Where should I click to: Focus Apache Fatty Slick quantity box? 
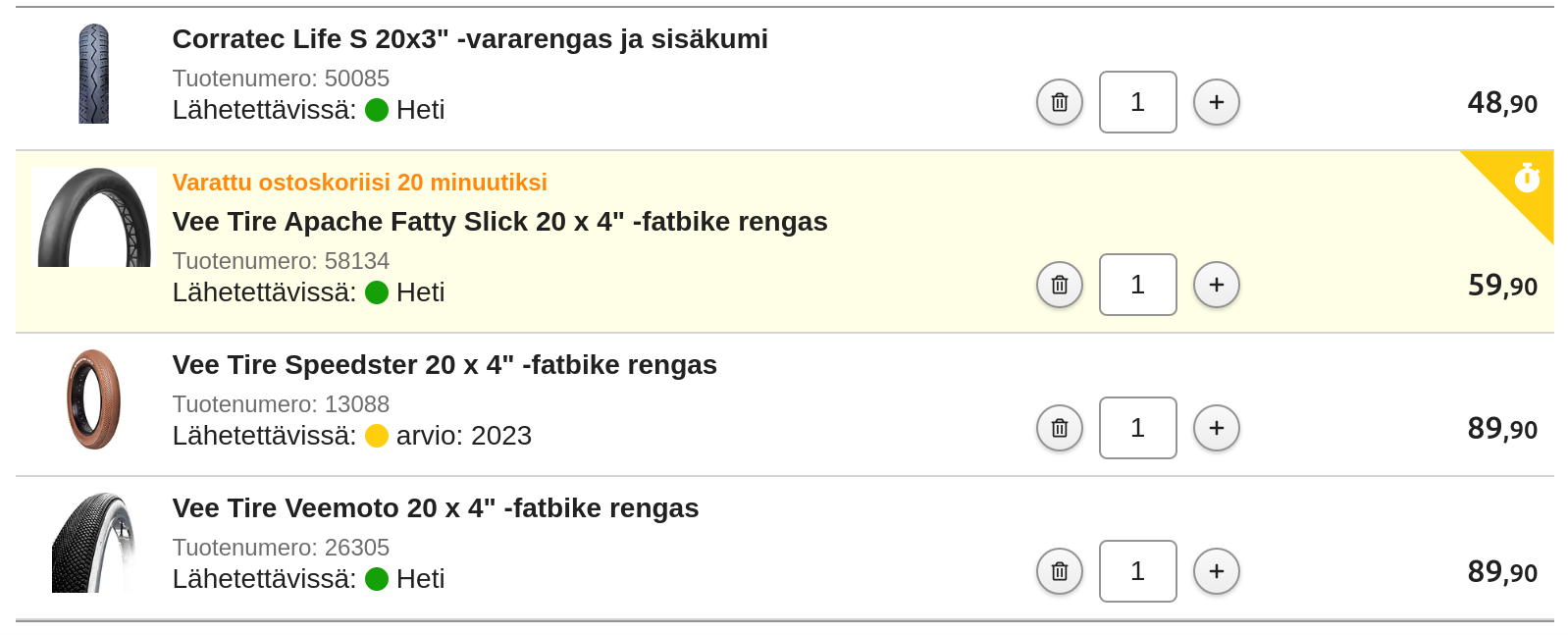pos(1137,285)
